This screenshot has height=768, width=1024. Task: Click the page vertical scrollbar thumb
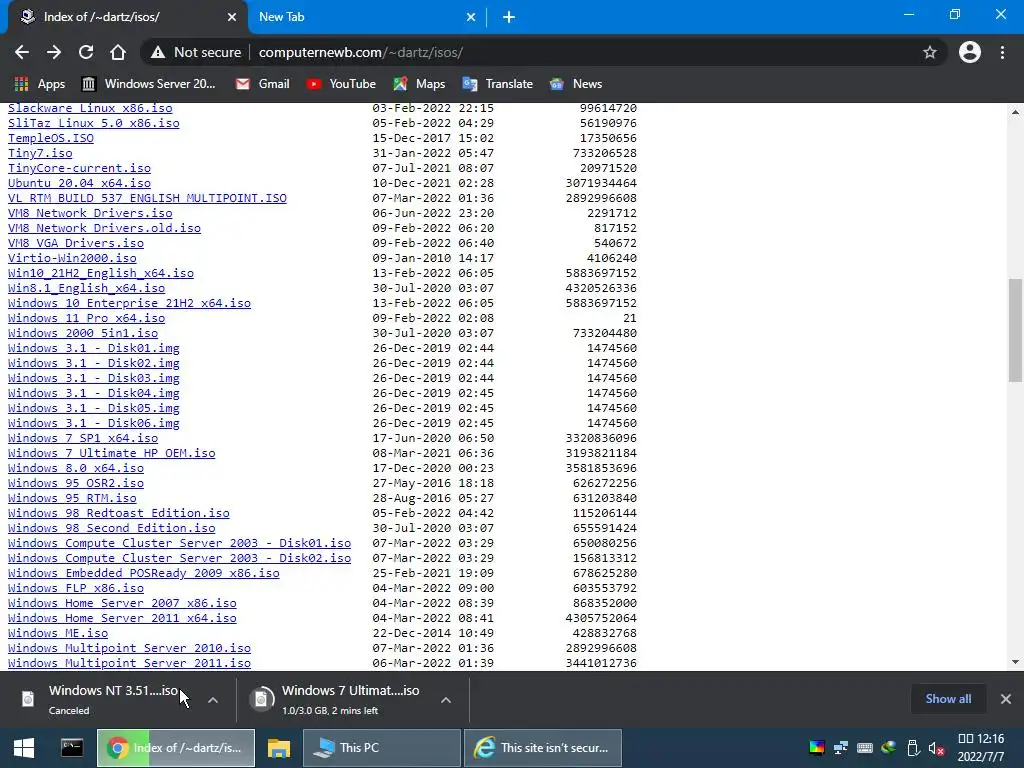1015,330
